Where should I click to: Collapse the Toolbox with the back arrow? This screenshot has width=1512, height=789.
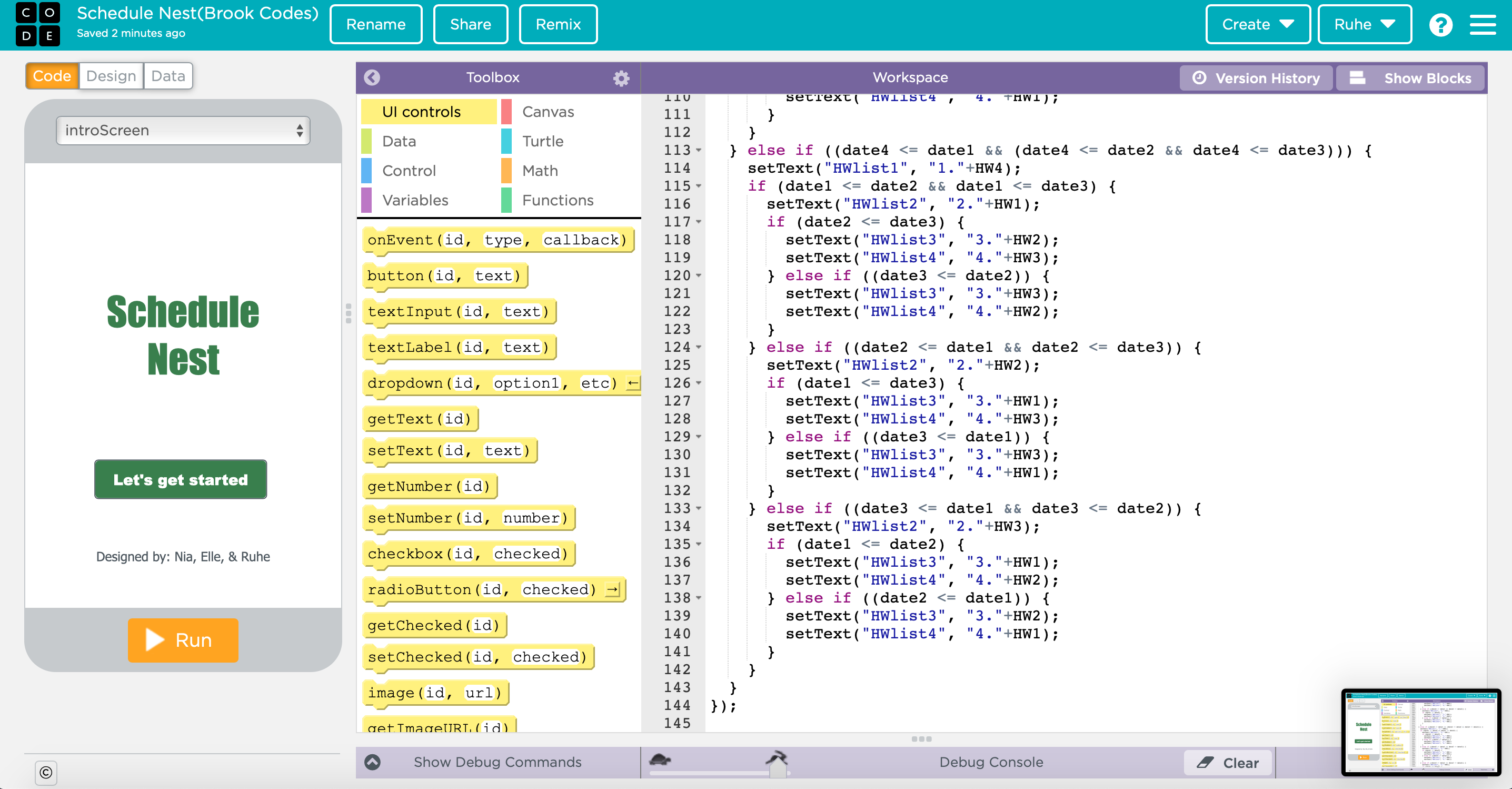coord(372,77)
